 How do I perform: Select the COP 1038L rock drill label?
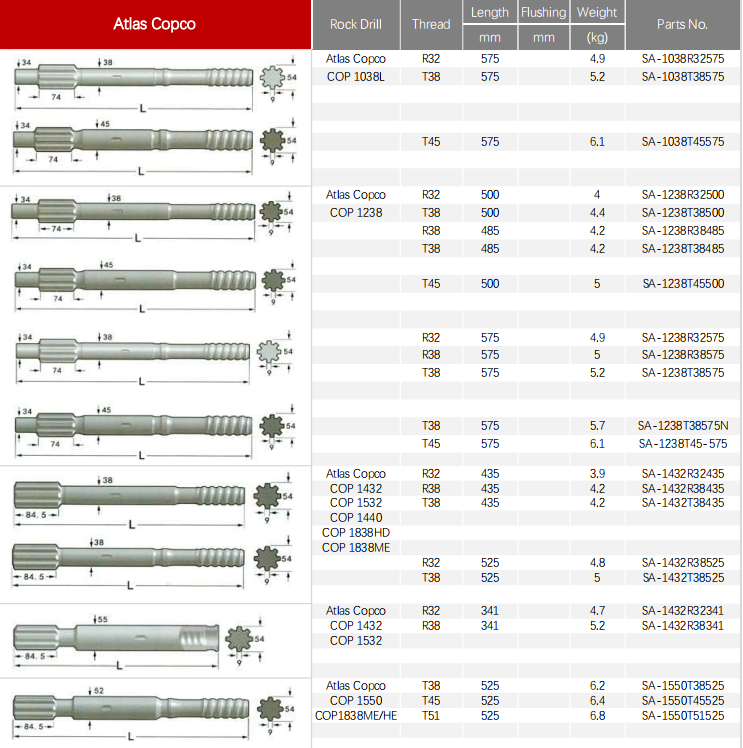(356, 77)
